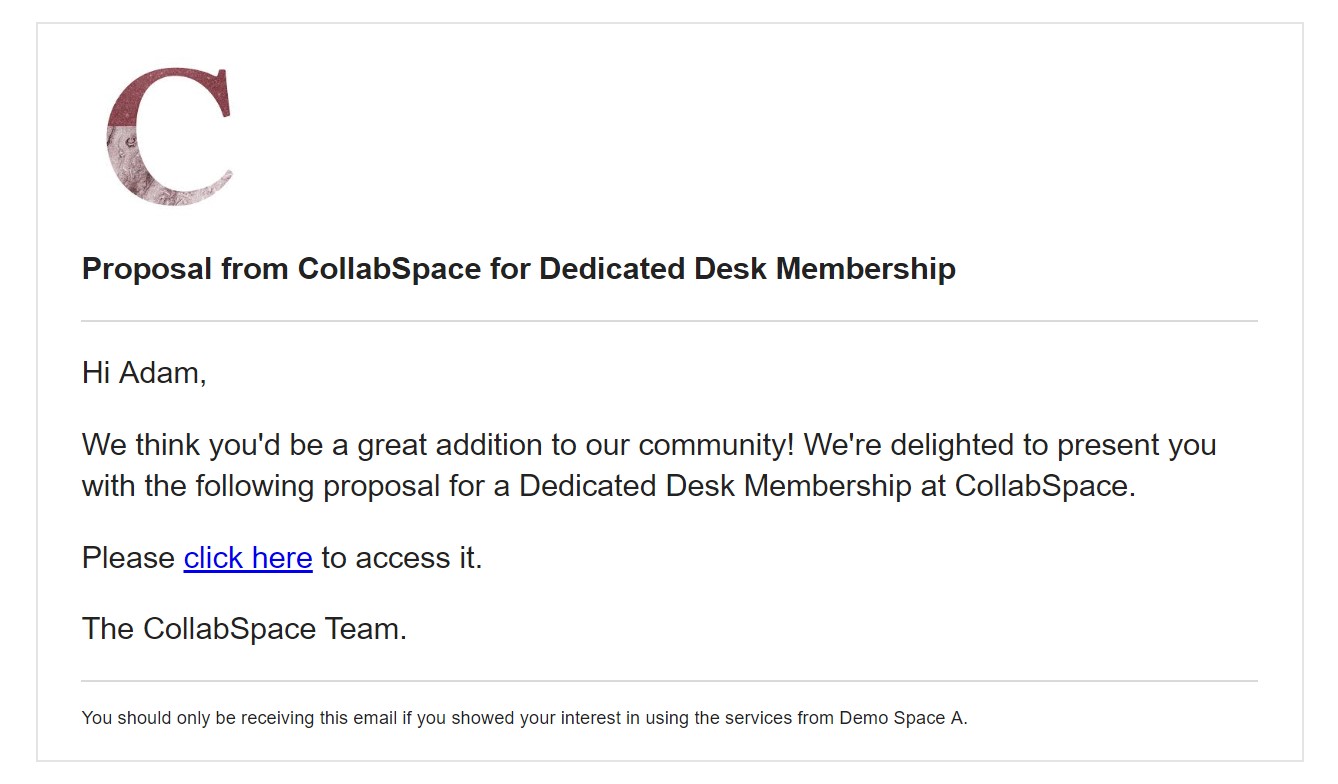Click 'Dedicated Desk Membership' in the heading
This screenshot has height=784, width=1338.
(x=747, y=269)
